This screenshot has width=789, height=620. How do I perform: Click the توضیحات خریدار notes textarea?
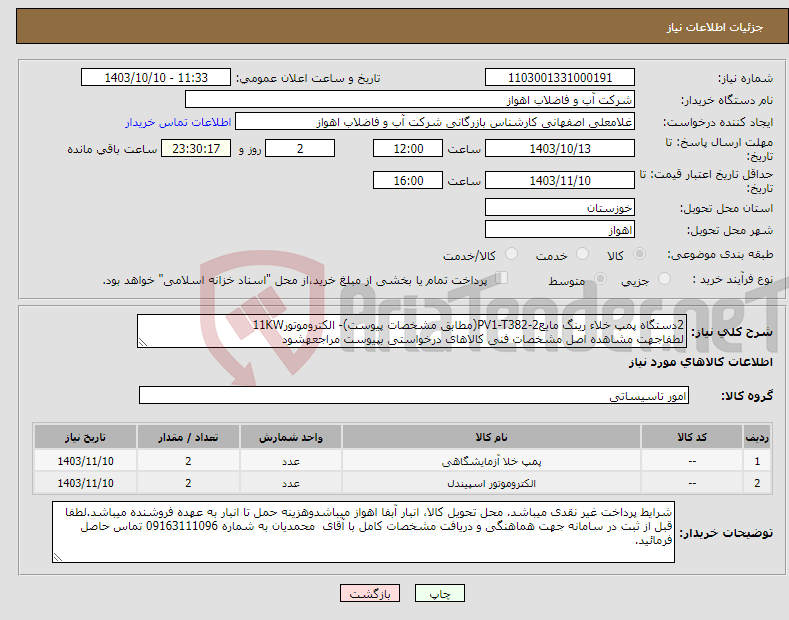coord(363,532)
